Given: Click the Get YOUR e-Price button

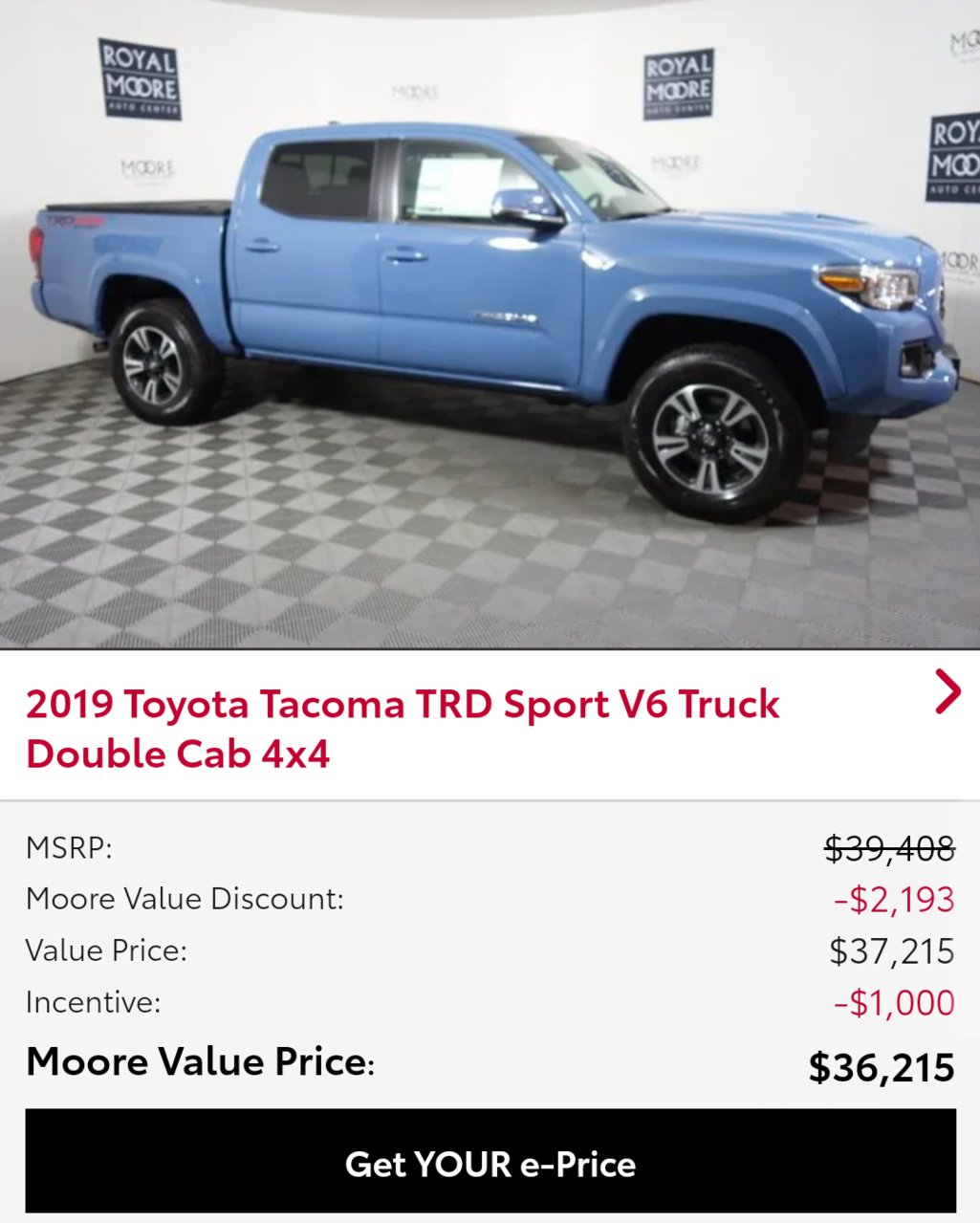Looking at the screenshot, I should [x=490, y=1162].
